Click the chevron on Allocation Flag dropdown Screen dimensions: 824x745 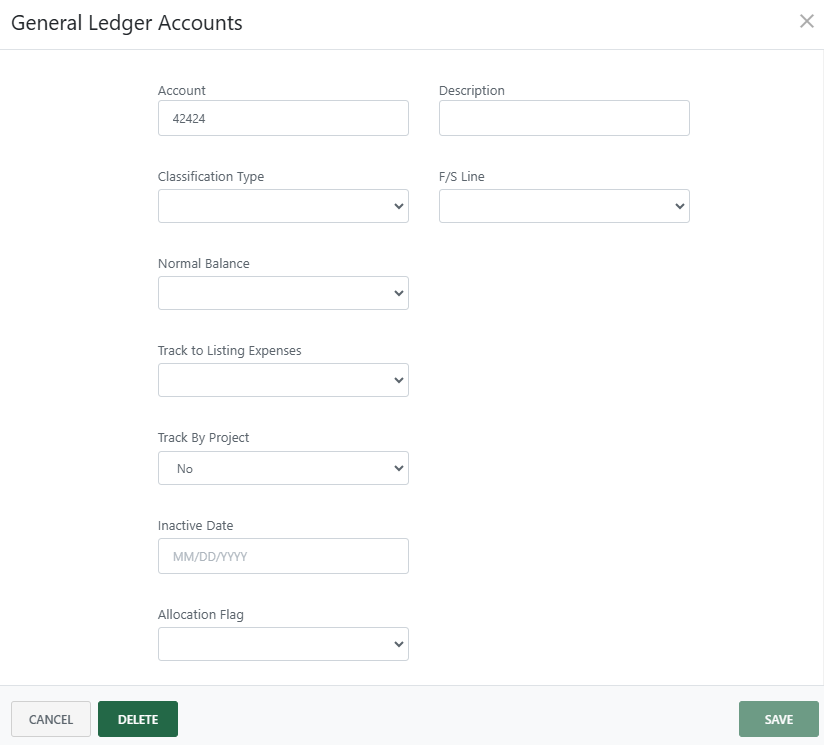pos(399,644)
